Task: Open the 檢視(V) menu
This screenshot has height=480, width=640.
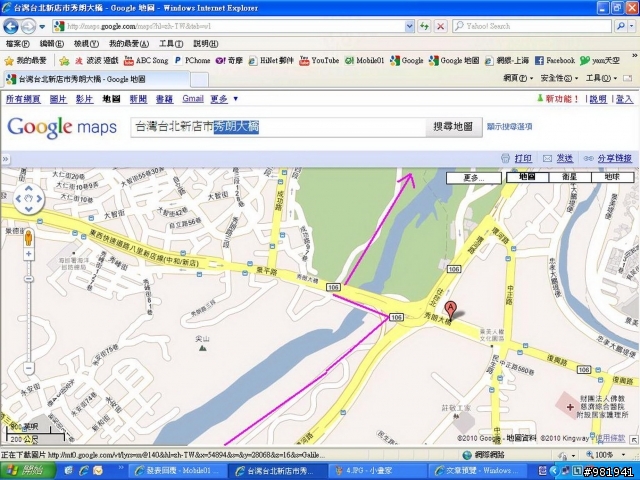Action: pyautogui.click(x=86, y=44)
